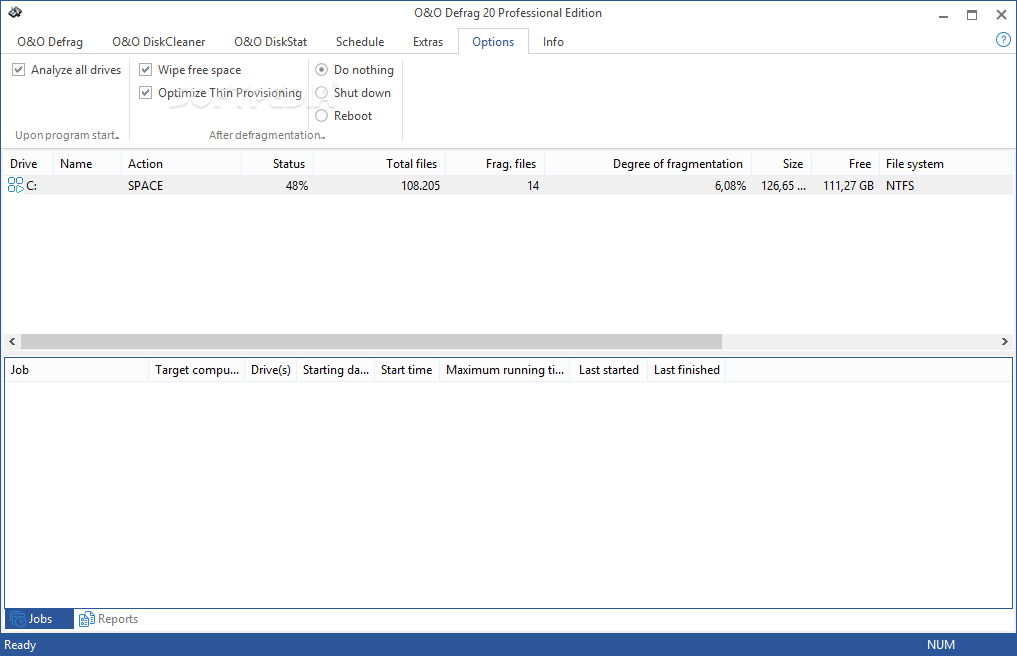Open the Extras tab

(428, 42)
